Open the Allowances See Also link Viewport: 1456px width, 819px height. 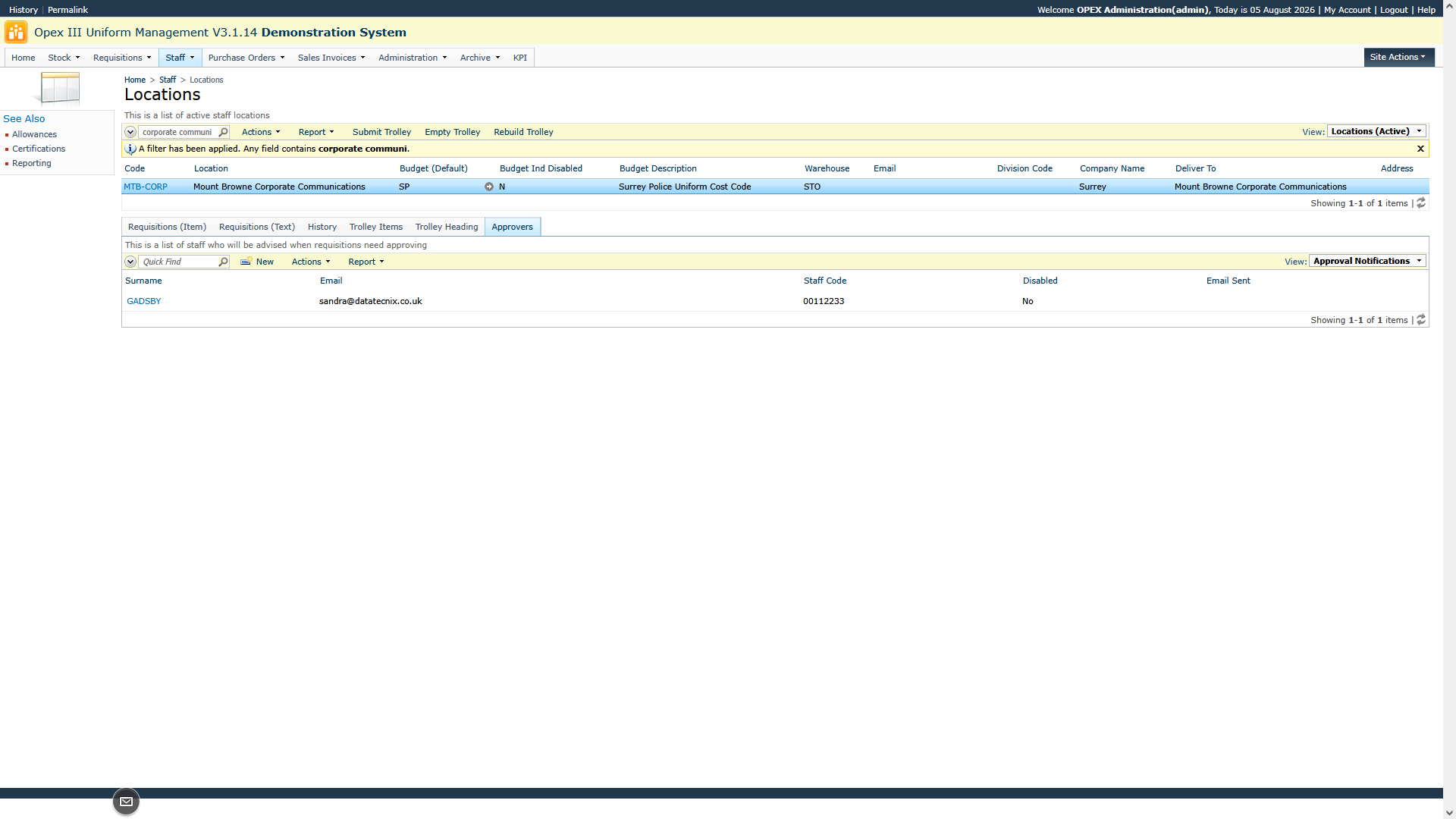[x=34, y=134]
